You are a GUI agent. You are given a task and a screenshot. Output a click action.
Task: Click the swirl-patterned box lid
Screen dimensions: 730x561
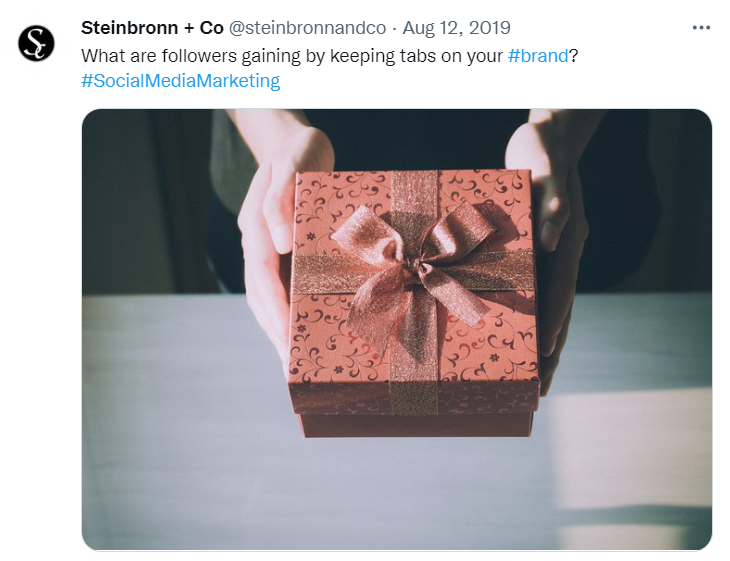coord(413,291)
